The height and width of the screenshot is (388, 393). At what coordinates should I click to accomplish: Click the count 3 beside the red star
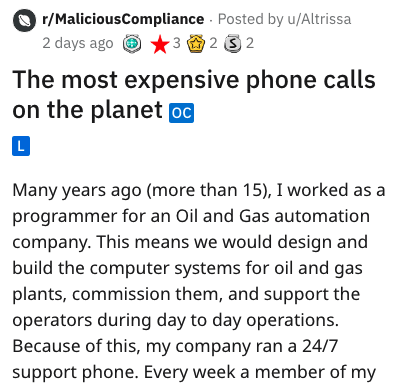[176, 43]
